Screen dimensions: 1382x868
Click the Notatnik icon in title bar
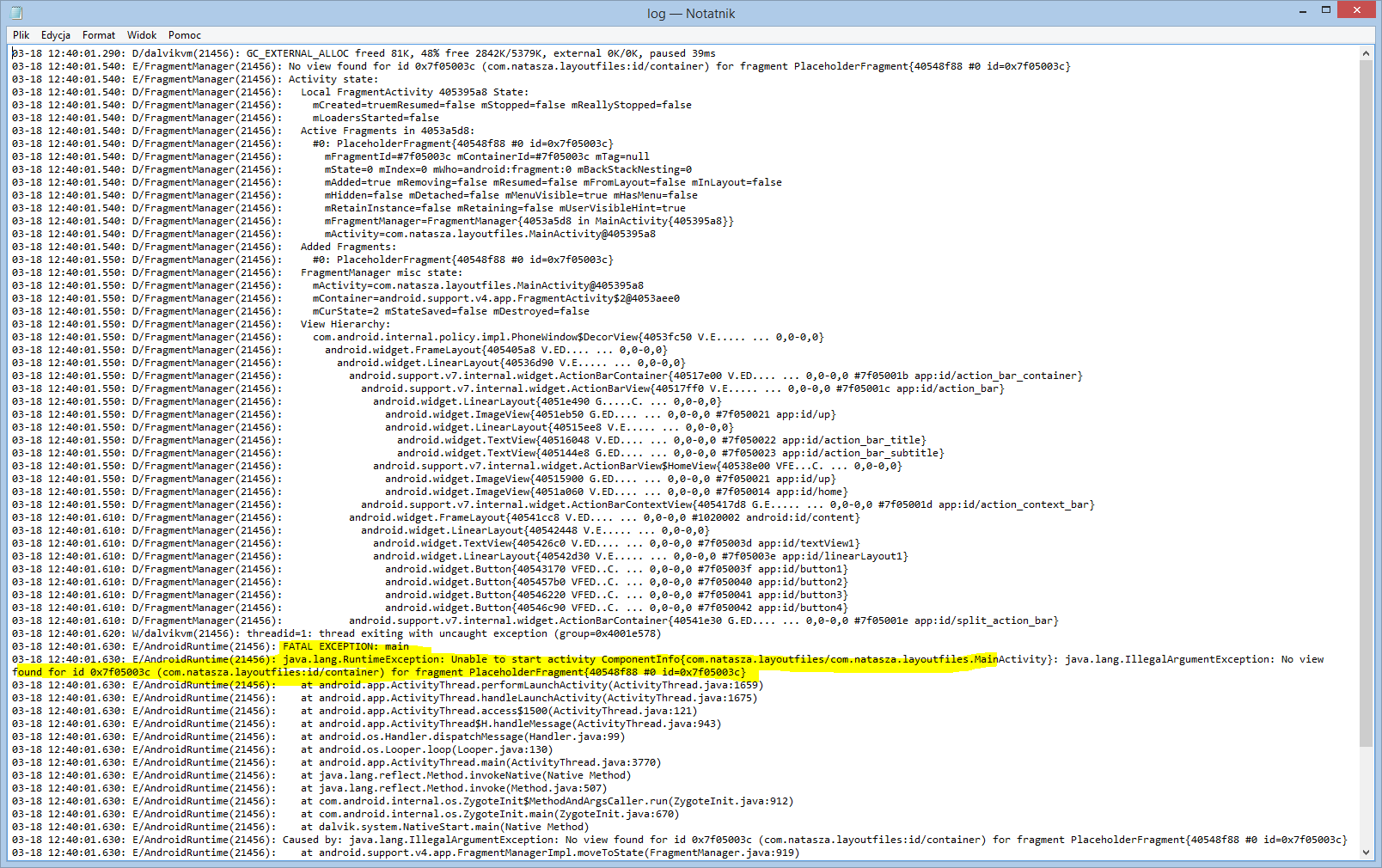(15, 13)
